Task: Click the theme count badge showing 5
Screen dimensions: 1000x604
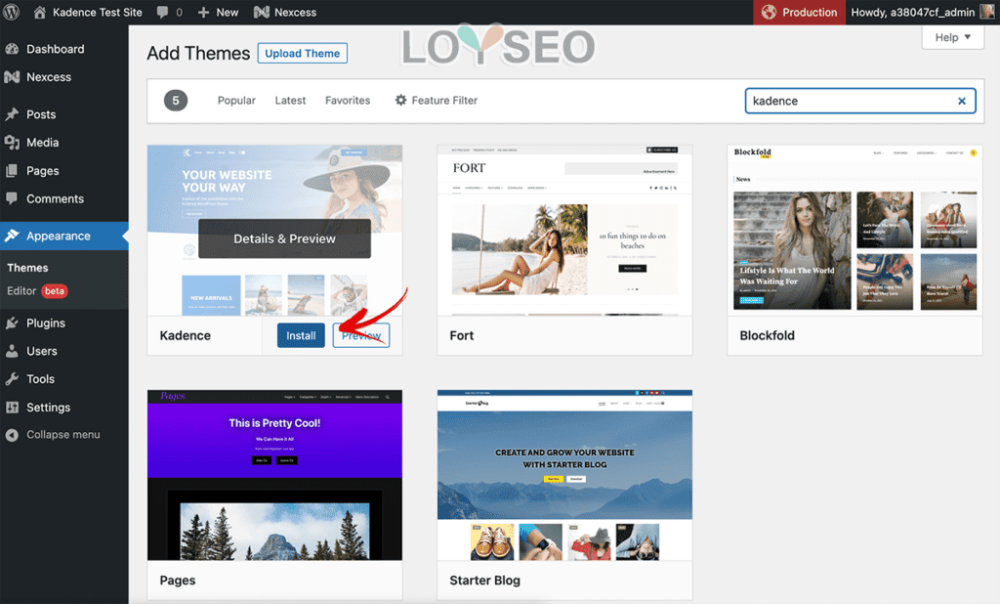Action: 176,101
